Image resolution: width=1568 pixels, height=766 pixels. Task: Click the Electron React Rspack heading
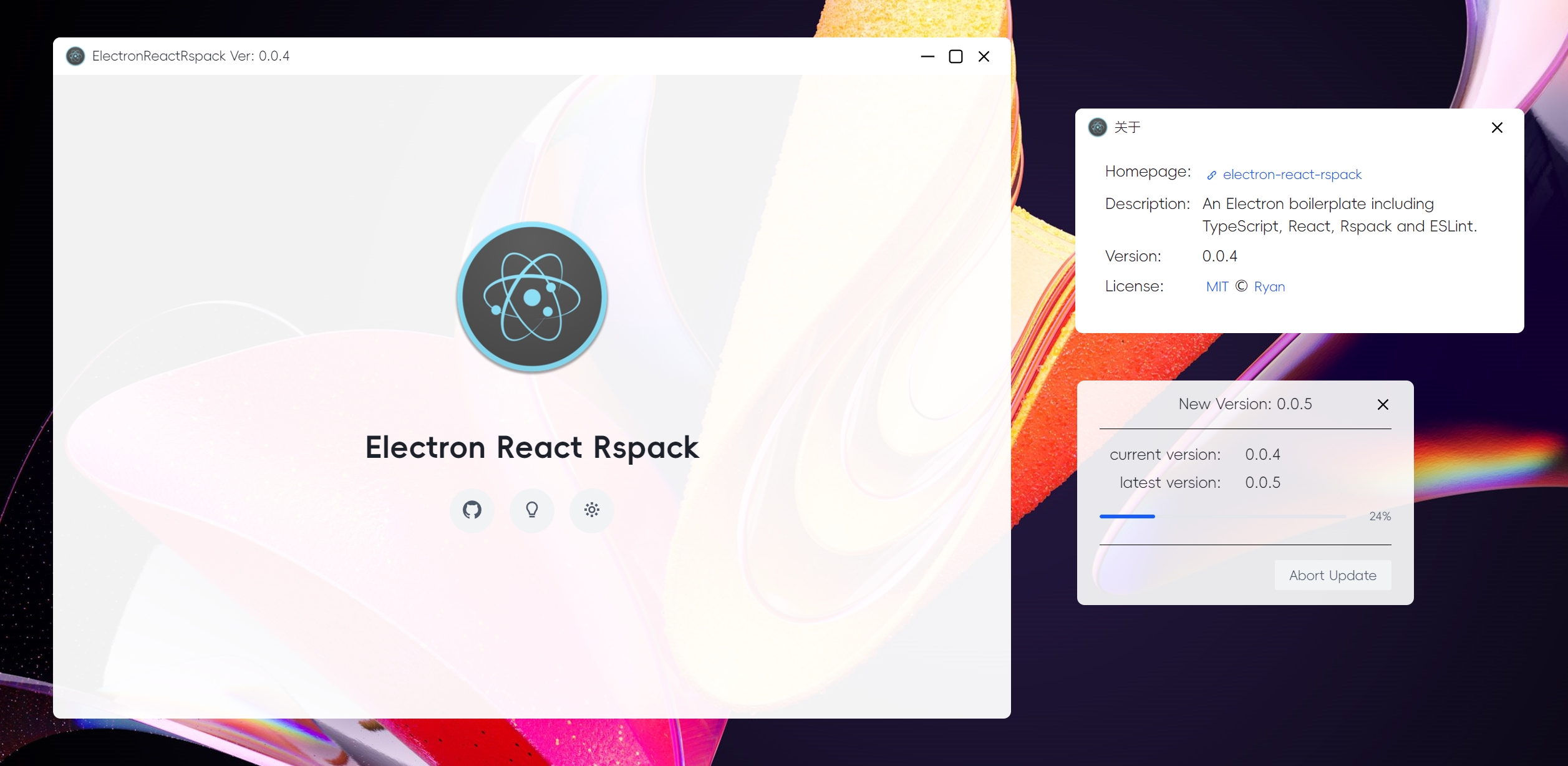pos(532,448)
